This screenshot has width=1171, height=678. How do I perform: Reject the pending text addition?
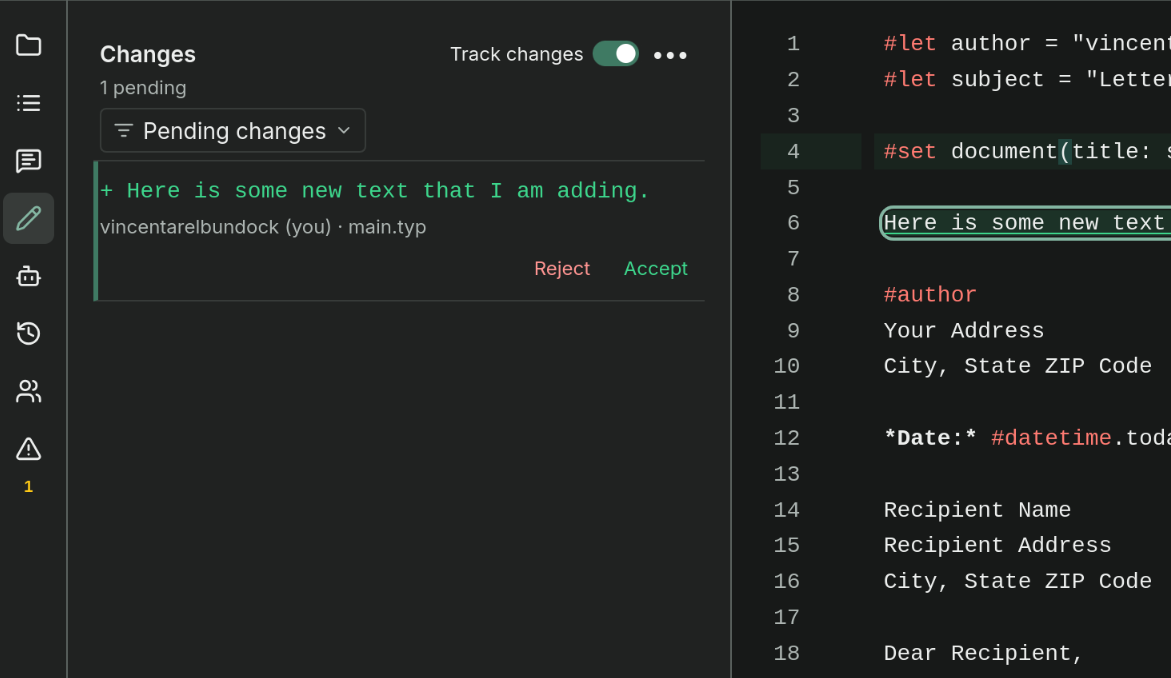562,269
